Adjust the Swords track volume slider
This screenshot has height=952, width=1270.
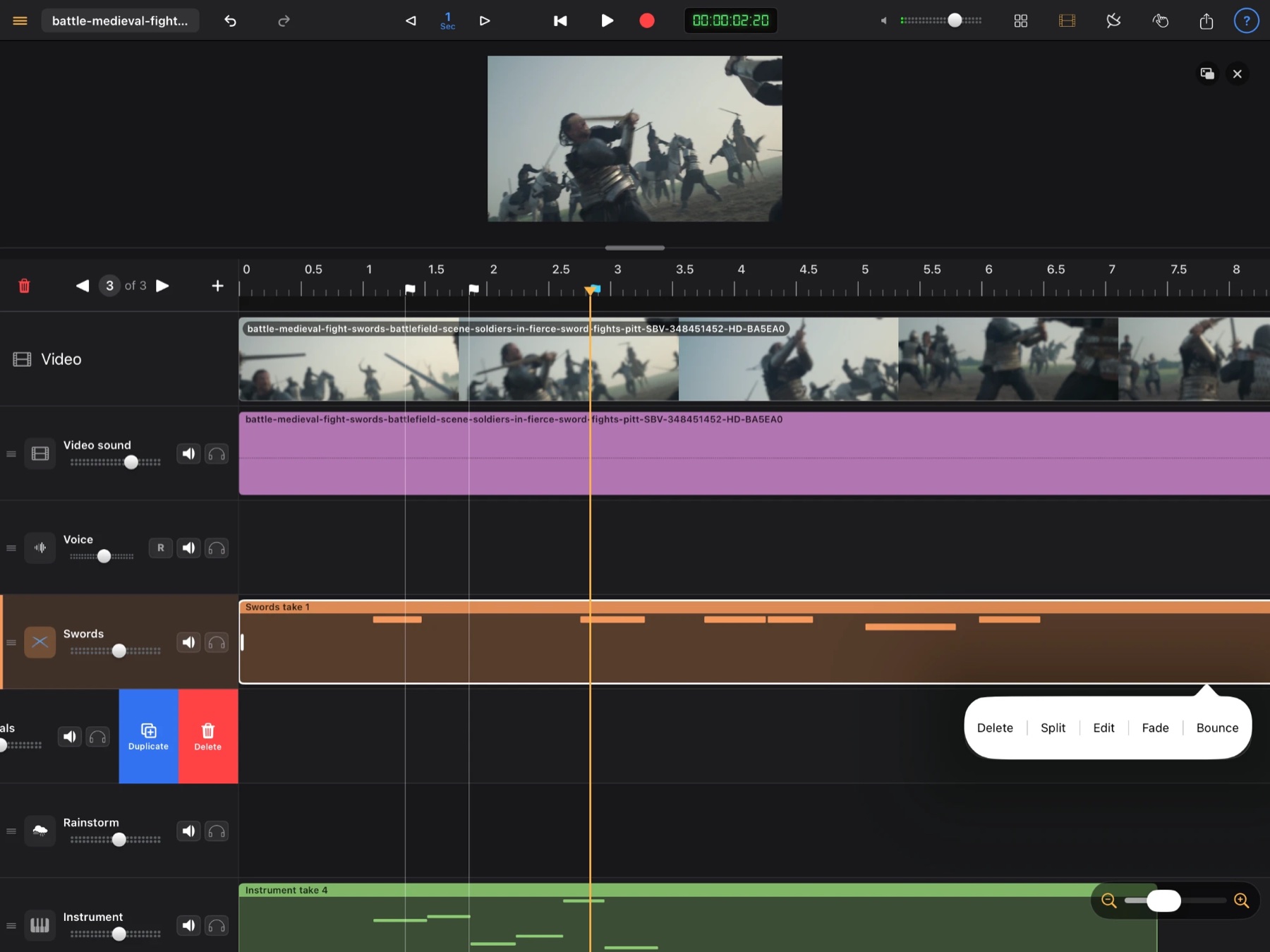click(x=116, y=651)
